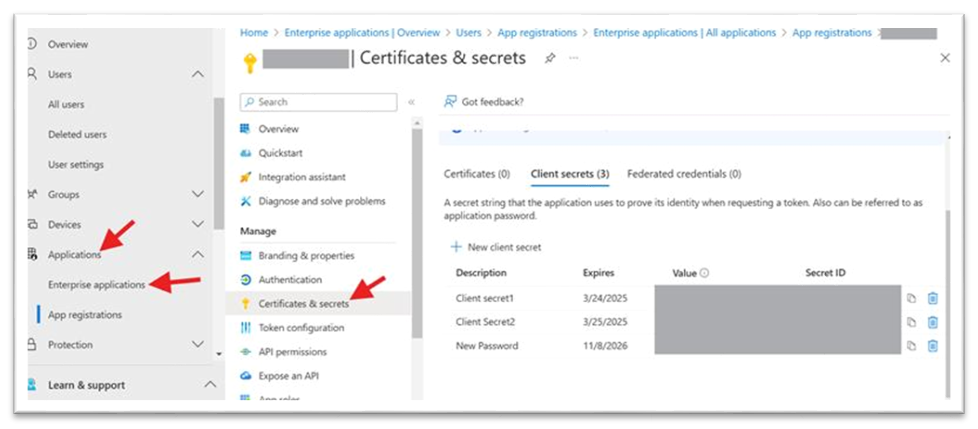Switch to Federated credentials (0) tab
978x429 pixels.
coord(684,174)
